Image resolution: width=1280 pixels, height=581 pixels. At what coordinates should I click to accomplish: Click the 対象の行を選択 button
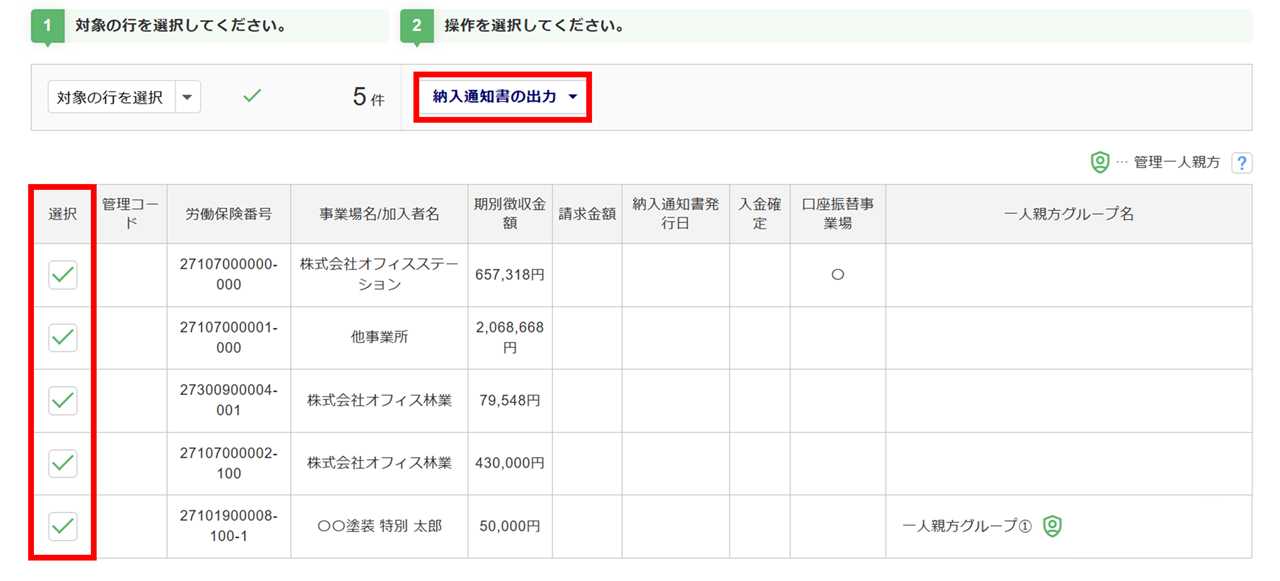[x=111, y=97]
